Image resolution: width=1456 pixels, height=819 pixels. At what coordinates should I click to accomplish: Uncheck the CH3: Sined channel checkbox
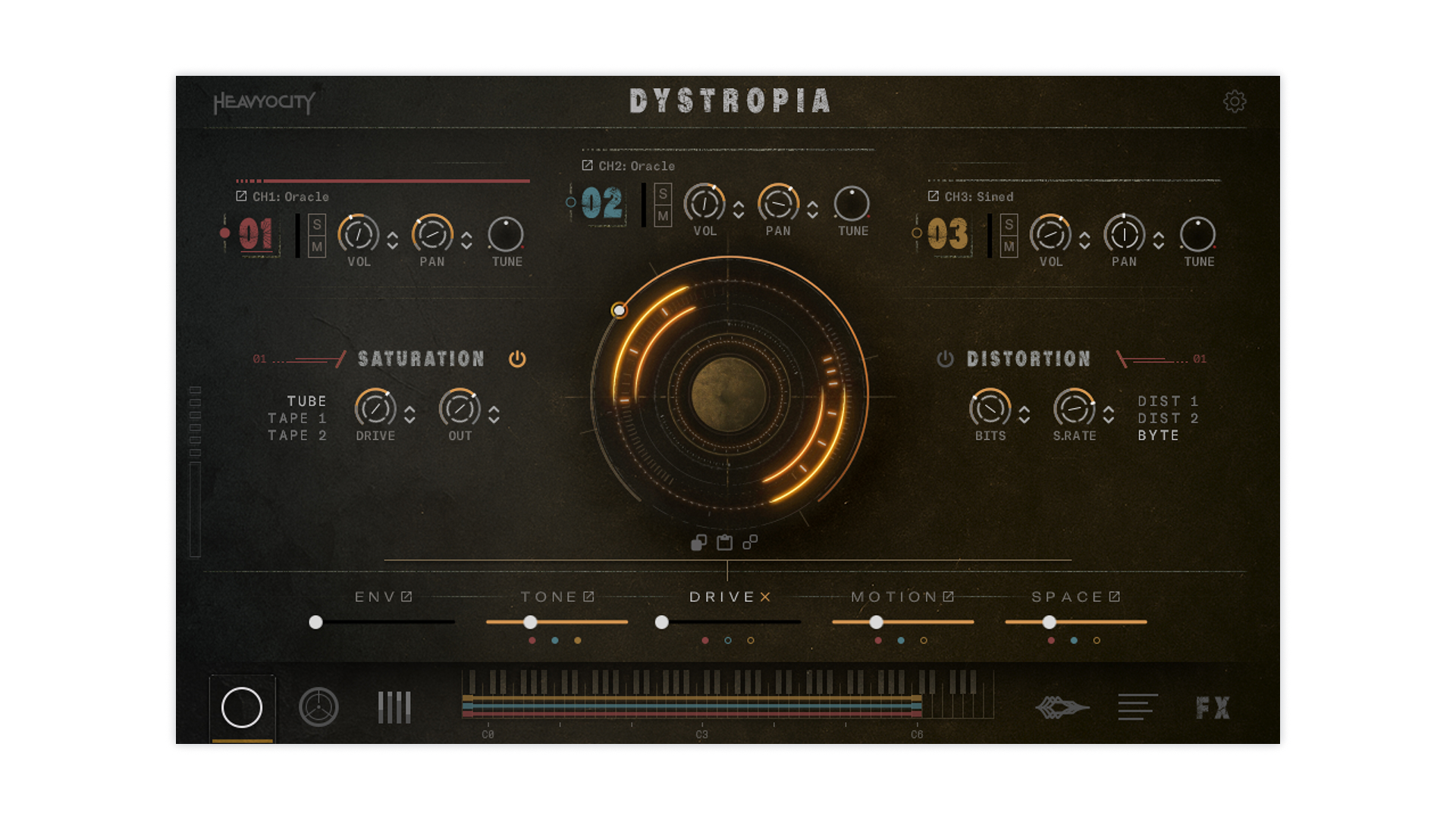(933, 196)
